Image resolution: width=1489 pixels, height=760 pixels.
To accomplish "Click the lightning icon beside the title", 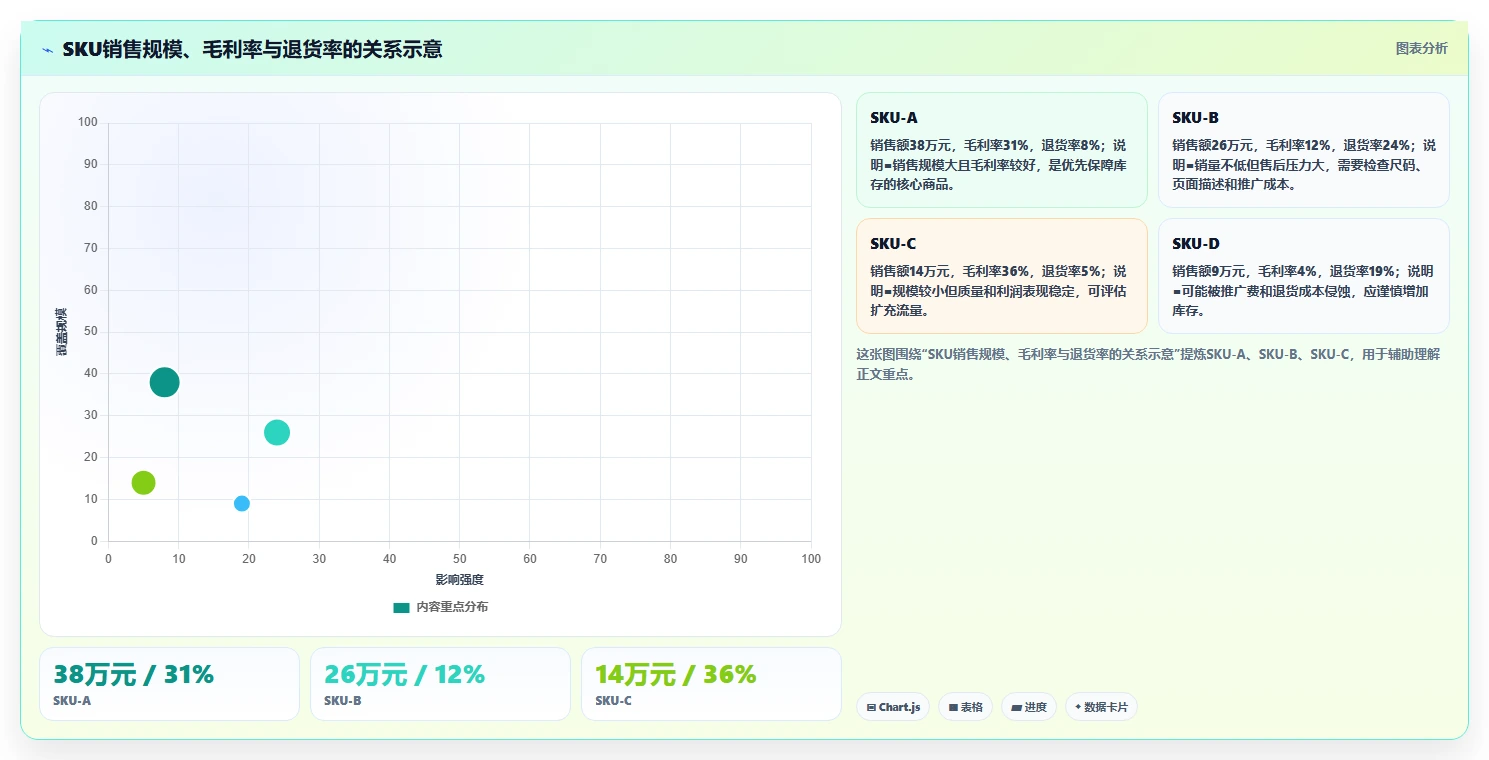I will coord(47,50).
